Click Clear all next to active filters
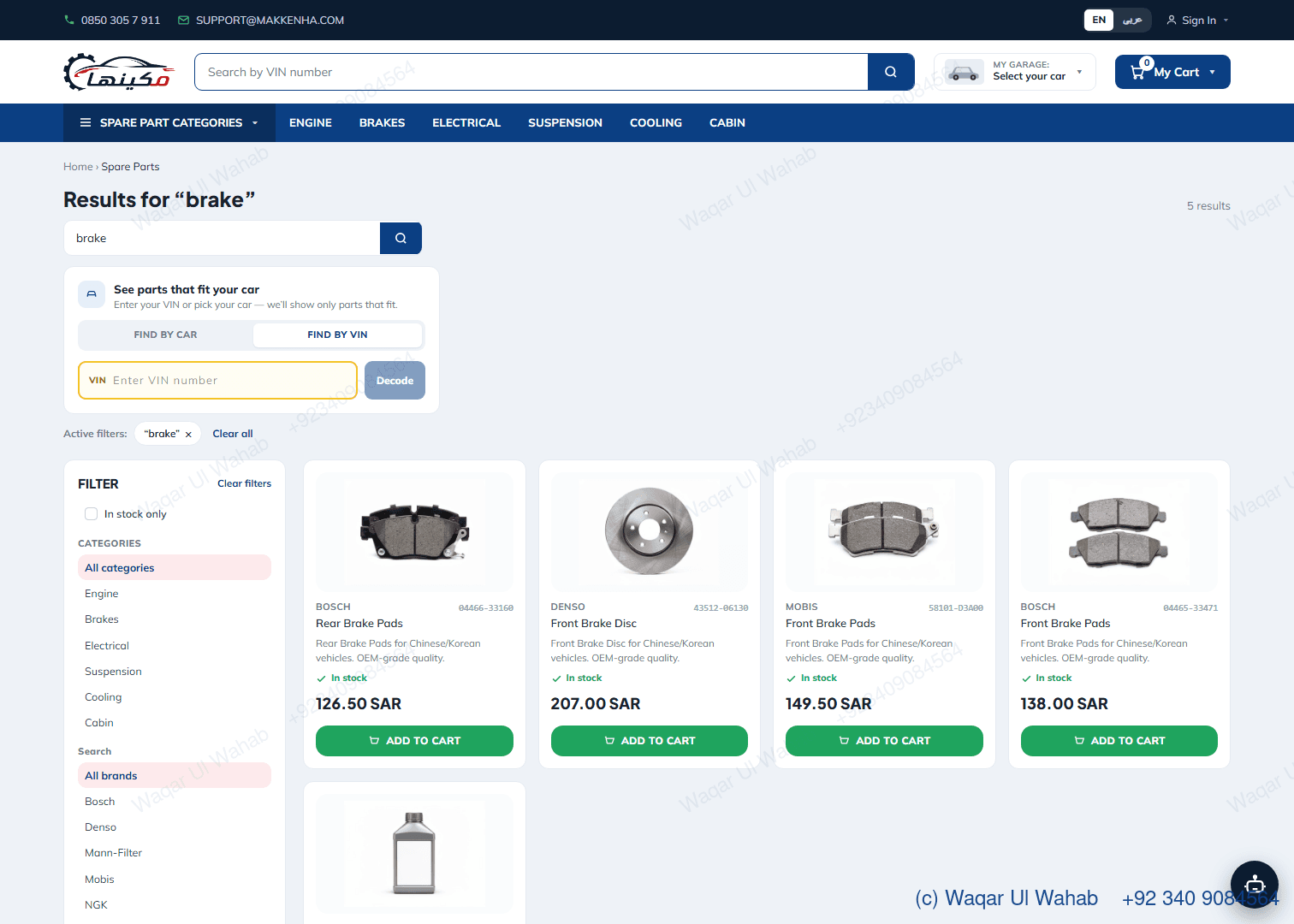 tap(233, 434)
